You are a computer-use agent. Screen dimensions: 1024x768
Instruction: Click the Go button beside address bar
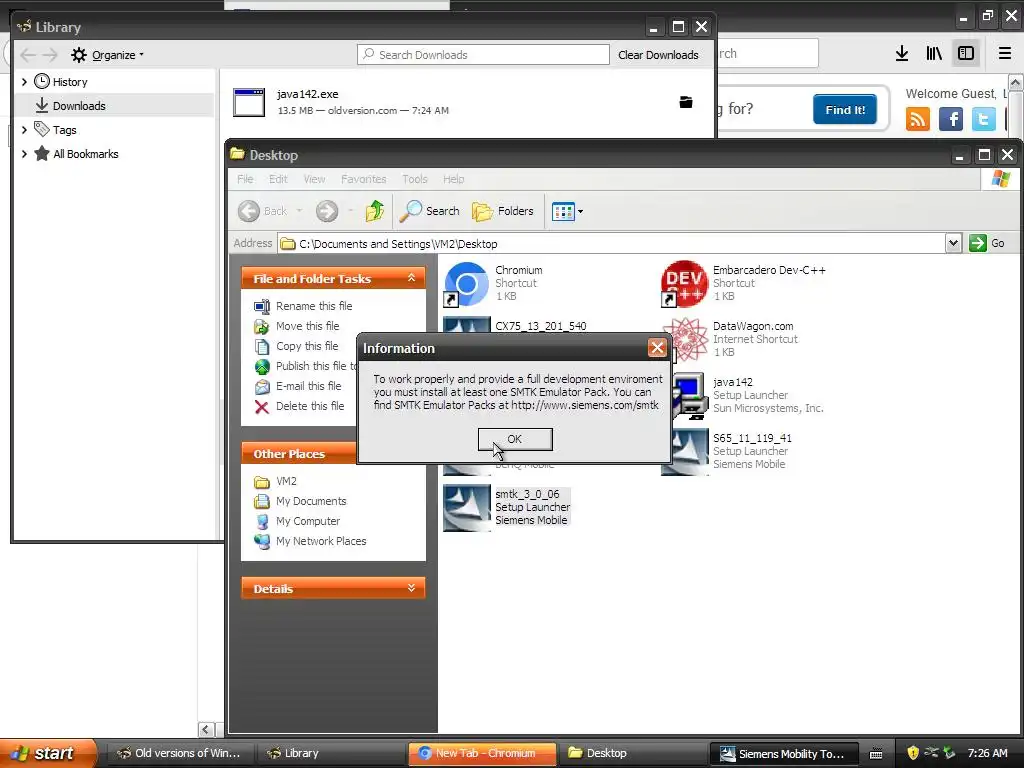pos(987,243)
